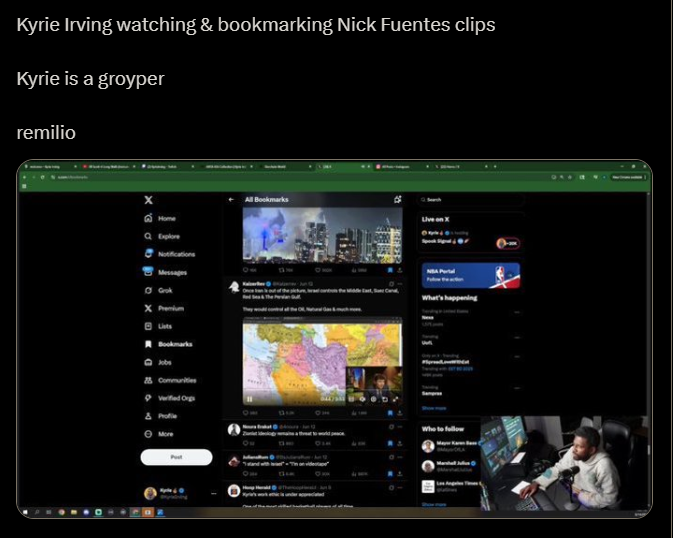Click the white Post button
The image size is (673, 538).
click(x=176, y=457)
